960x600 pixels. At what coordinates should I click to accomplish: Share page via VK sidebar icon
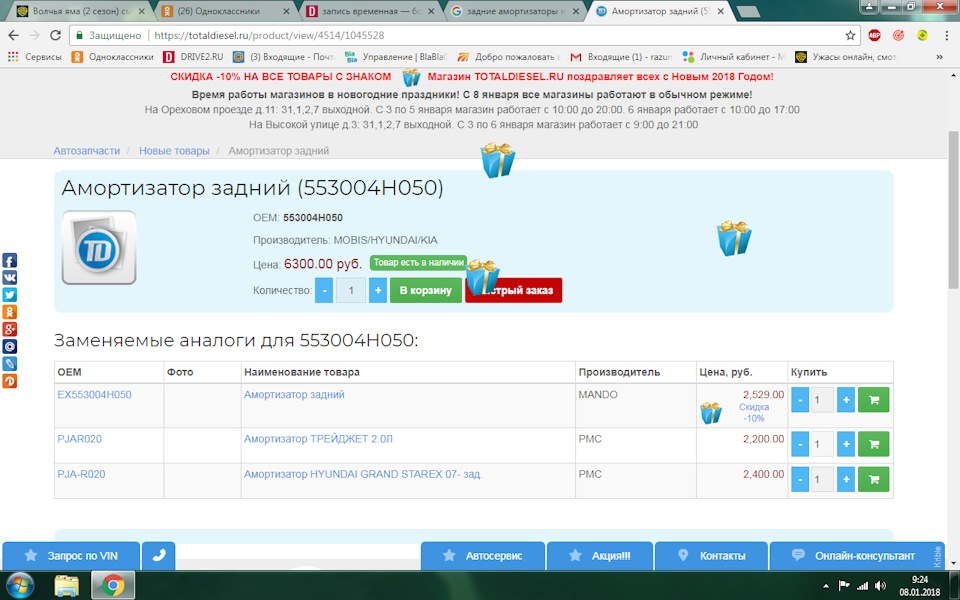(9, 278)
